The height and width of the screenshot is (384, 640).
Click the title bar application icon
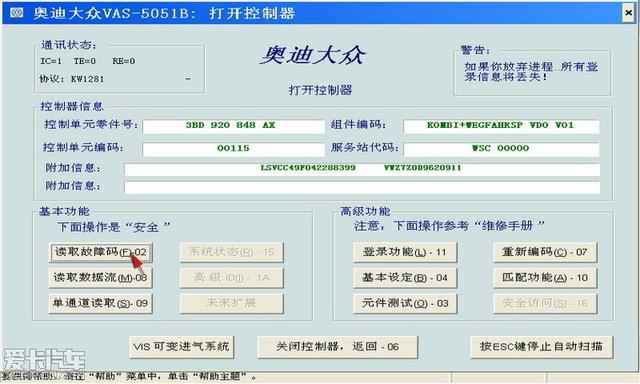point(17,13)
